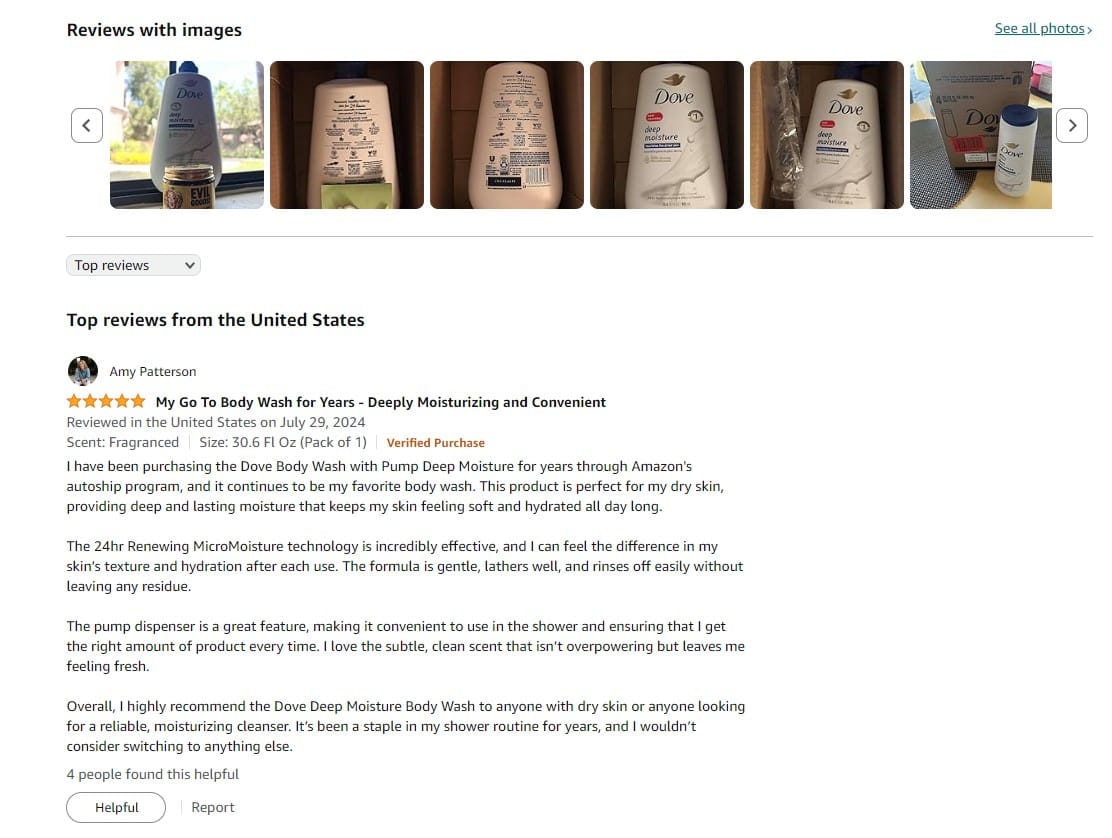The height and width of the screenshot is (838, 1112).
Task: Open Amy Patterson's profile avatar
Action: point(83,371)
